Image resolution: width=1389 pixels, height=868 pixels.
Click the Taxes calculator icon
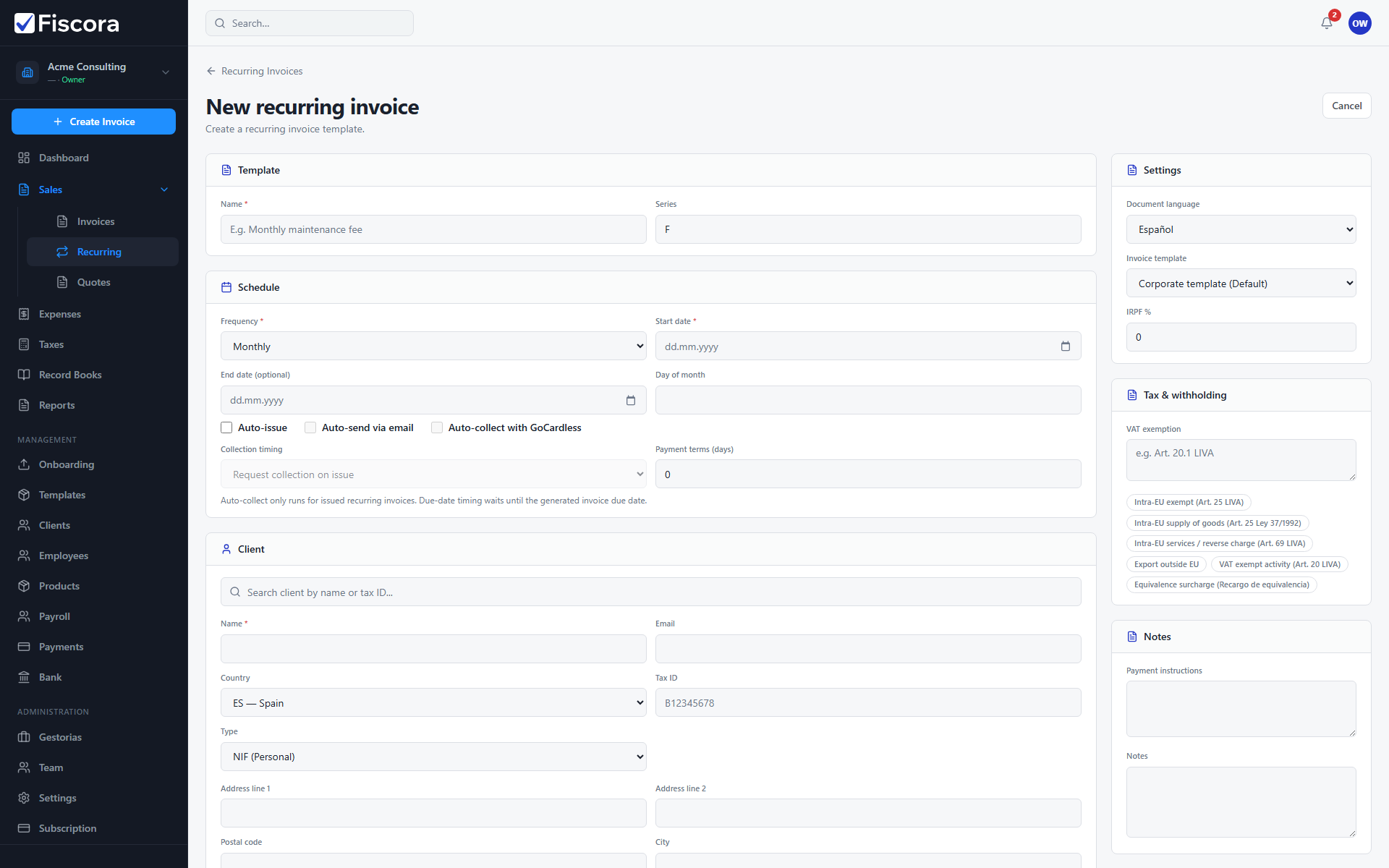pos(24,344)
